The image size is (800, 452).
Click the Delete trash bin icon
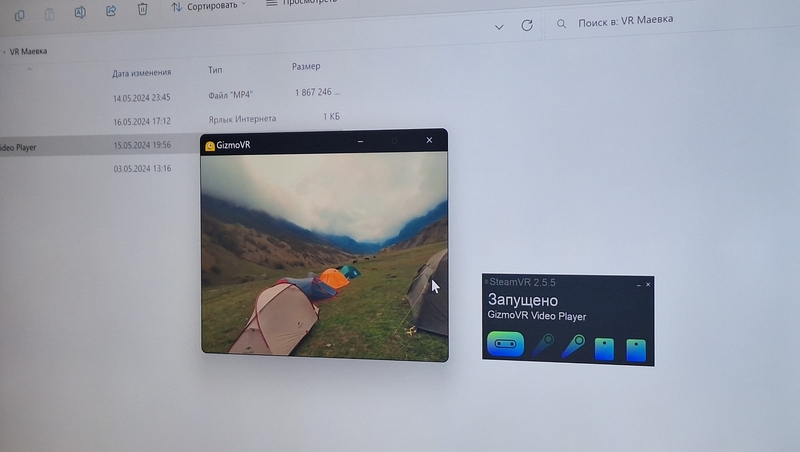(142, 9)
